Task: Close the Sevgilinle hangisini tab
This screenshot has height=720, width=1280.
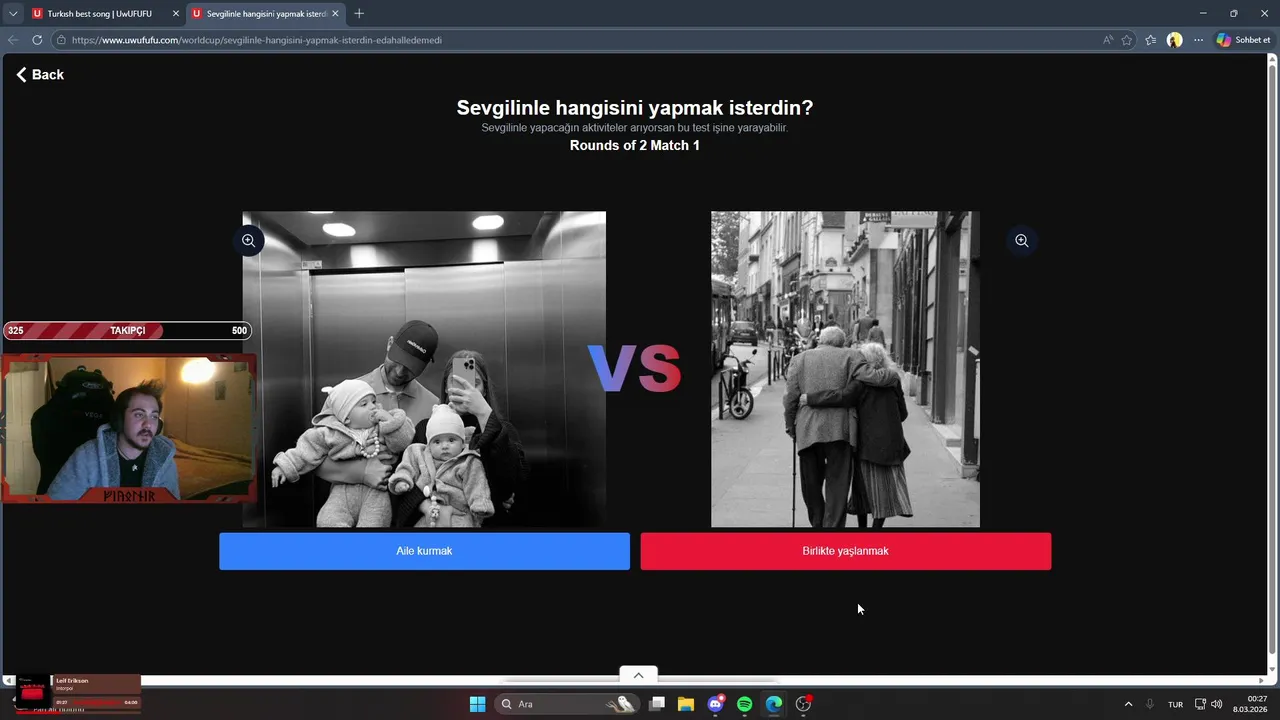Action: (335, 14)
